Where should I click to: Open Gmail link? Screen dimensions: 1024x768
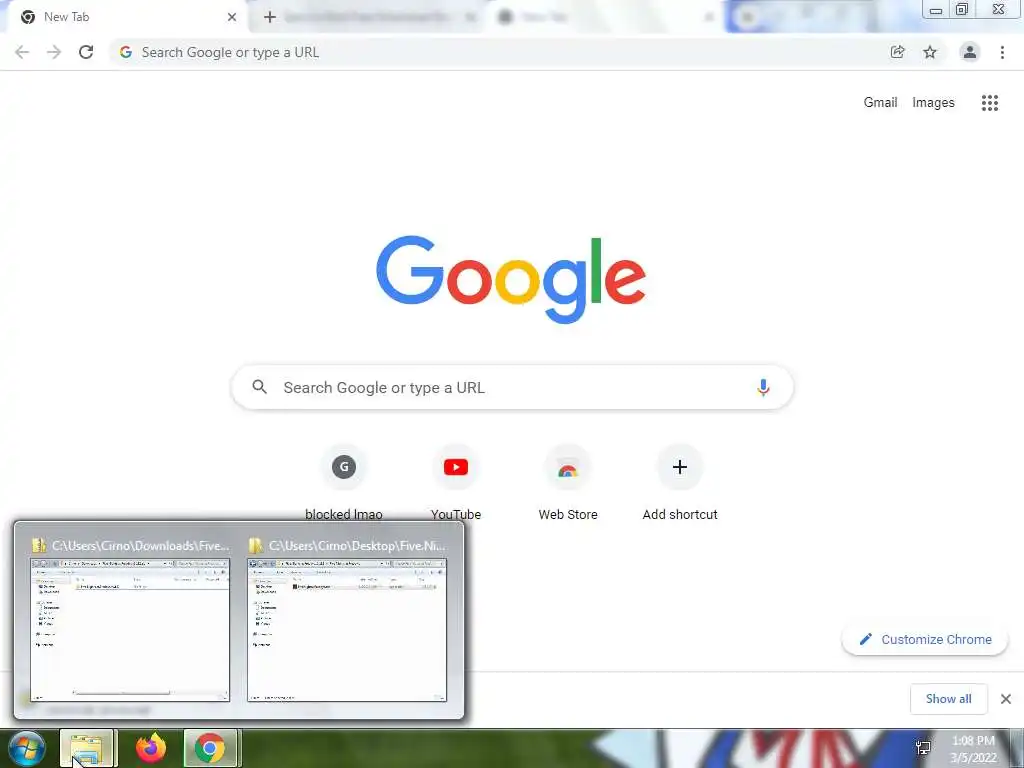pos(880,103)
